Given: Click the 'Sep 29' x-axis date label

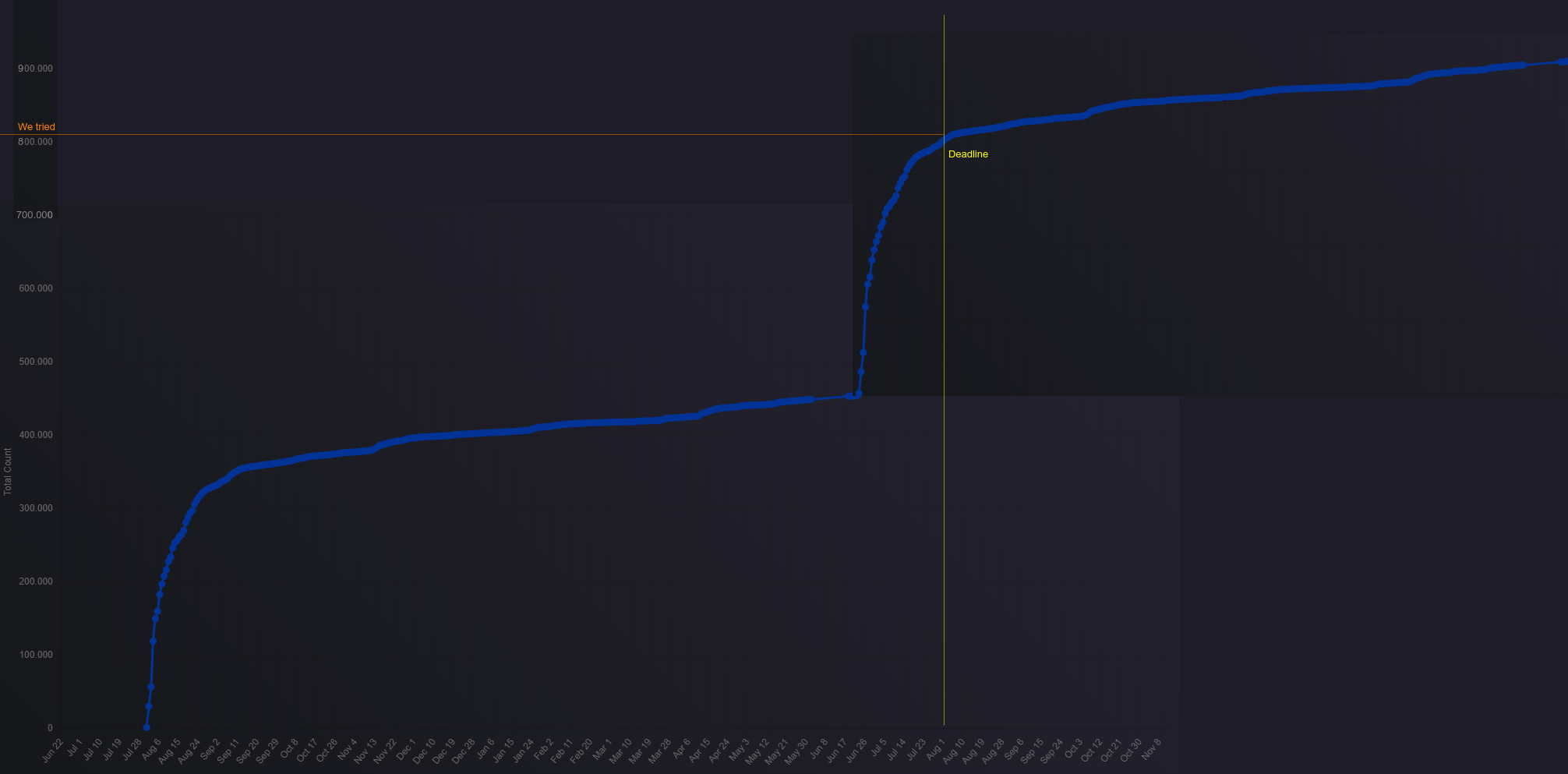Looking at the screenshot, I should pyautogui.click(x=267, y=751).
